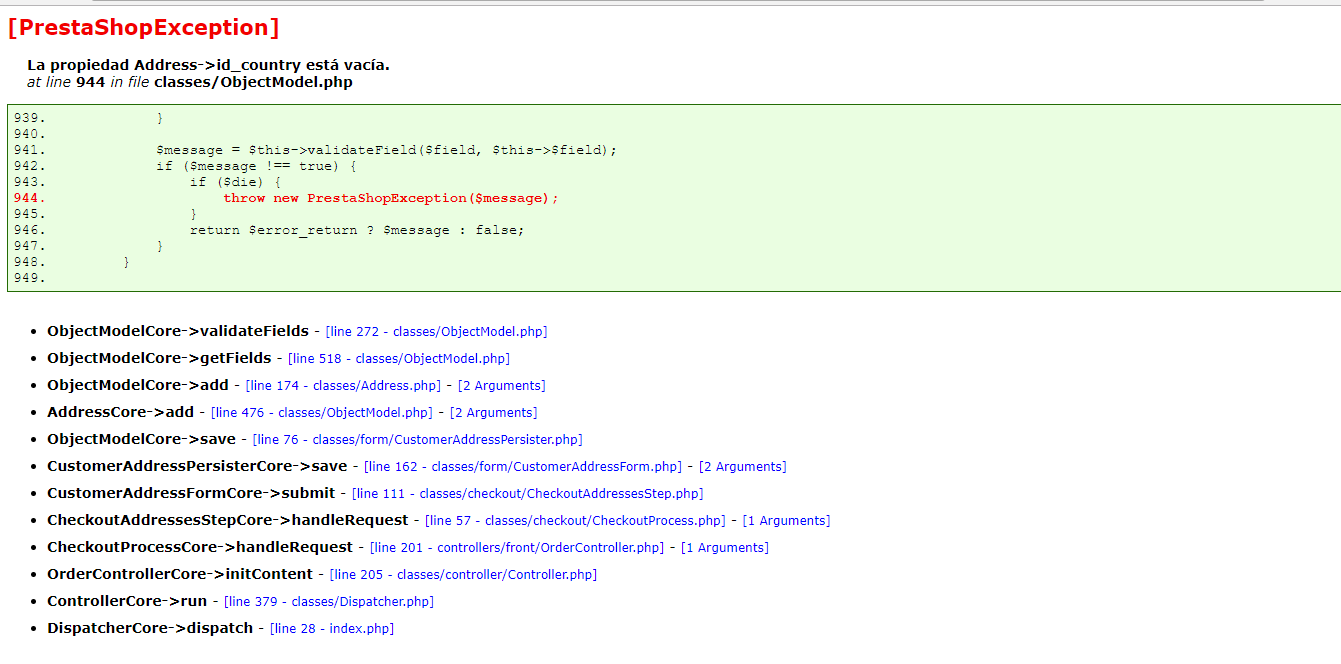This screenshot has width=1341, height=664.
Task: Click the 'if ($die) {' code line
Action: pos(236,182)
